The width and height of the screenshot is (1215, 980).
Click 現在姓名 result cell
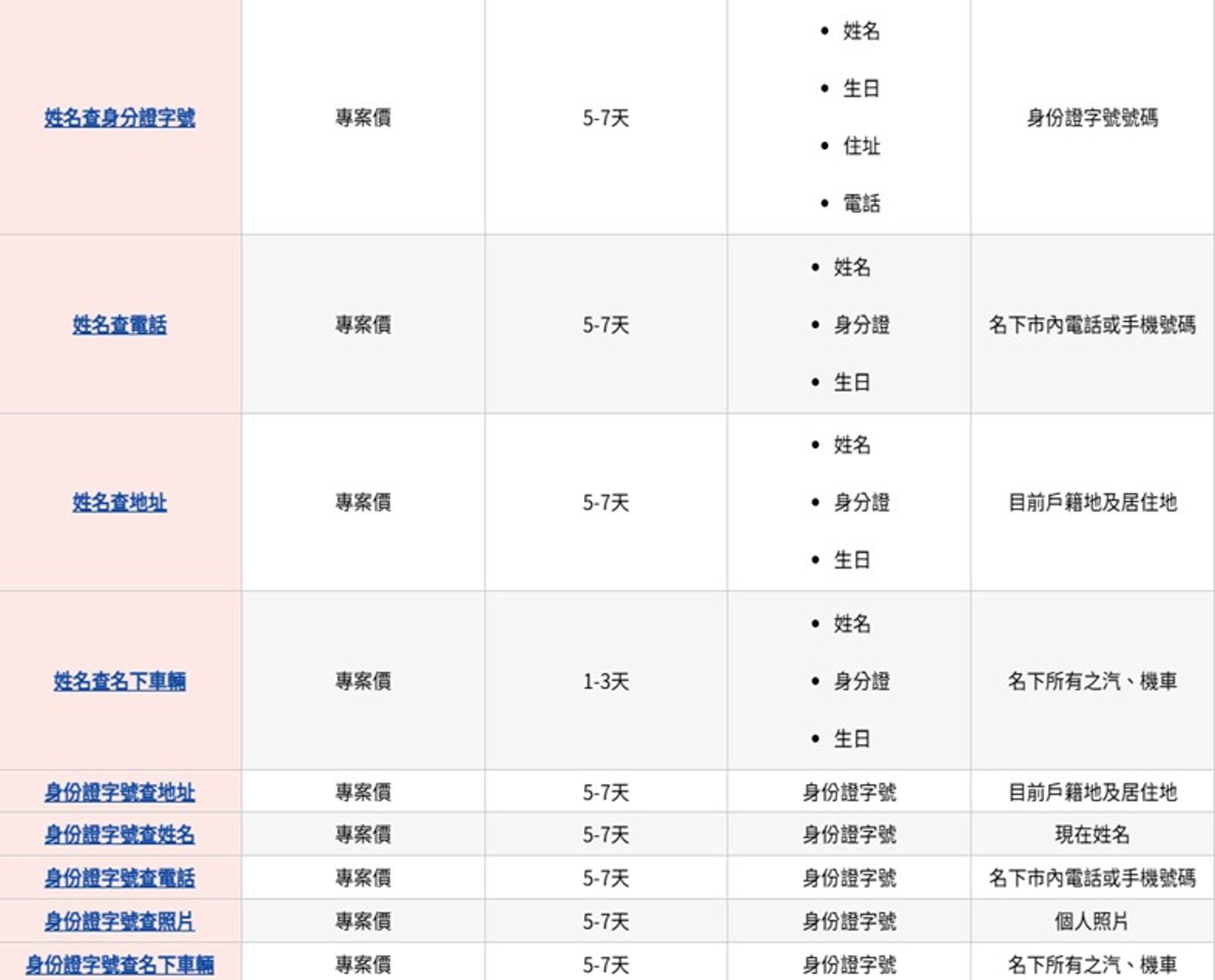point(1092,835)
